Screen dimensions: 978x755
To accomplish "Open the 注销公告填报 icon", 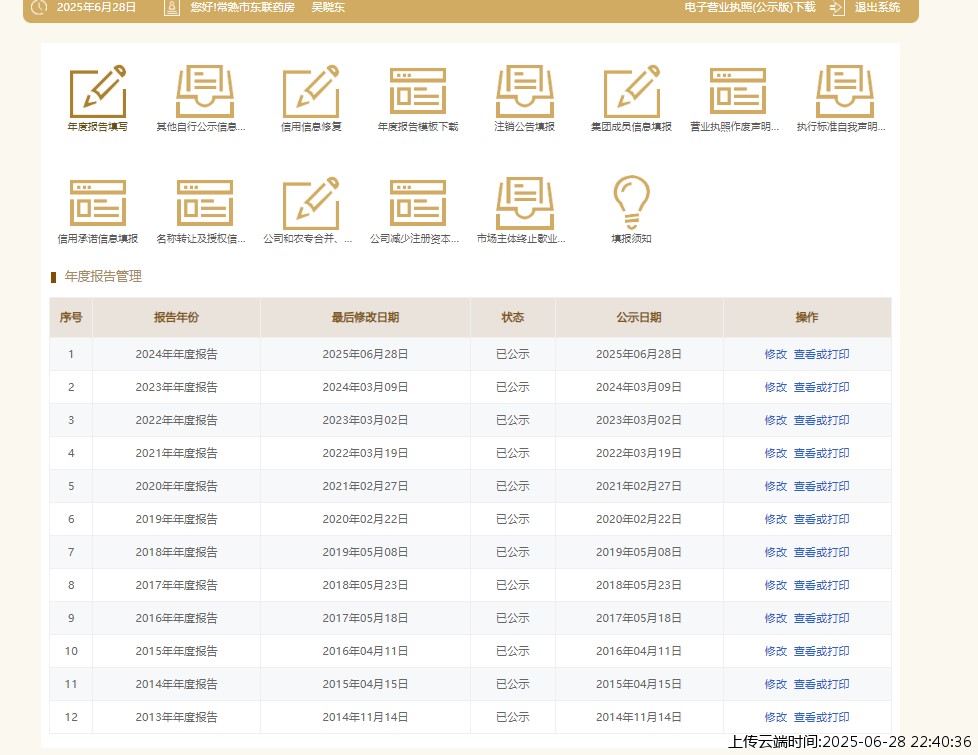I will click(525, 92).
